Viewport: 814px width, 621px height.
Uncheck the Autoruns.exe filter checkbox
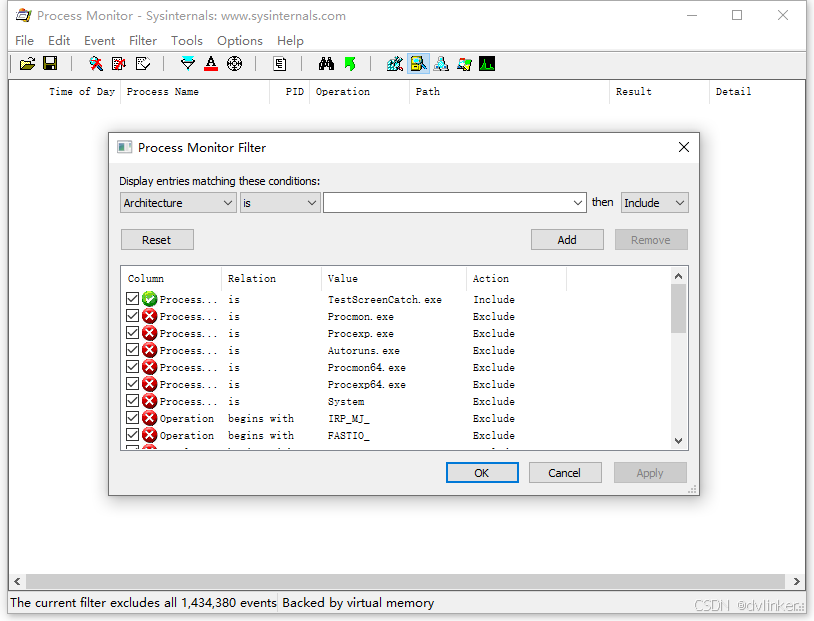click(x=132, y=350)
